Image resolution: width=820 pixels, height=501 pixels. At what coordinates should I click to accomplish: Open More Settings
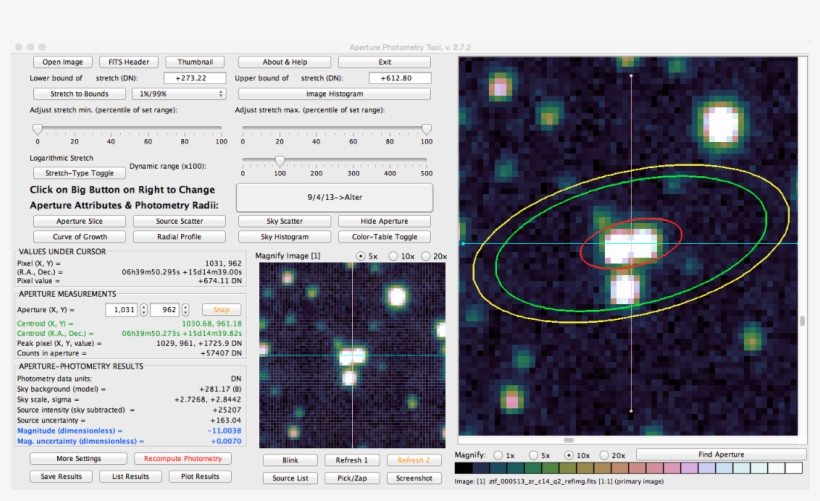pos(78,459)
